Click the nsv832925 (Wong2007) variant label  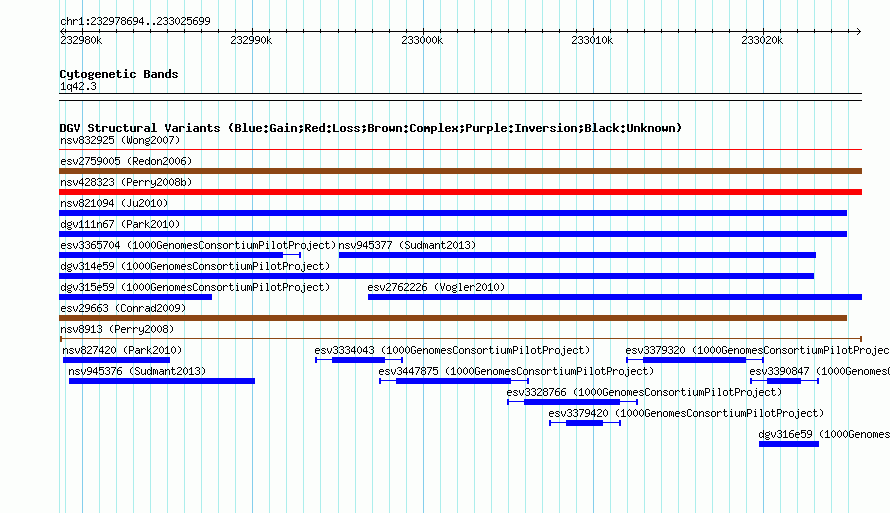120,140
